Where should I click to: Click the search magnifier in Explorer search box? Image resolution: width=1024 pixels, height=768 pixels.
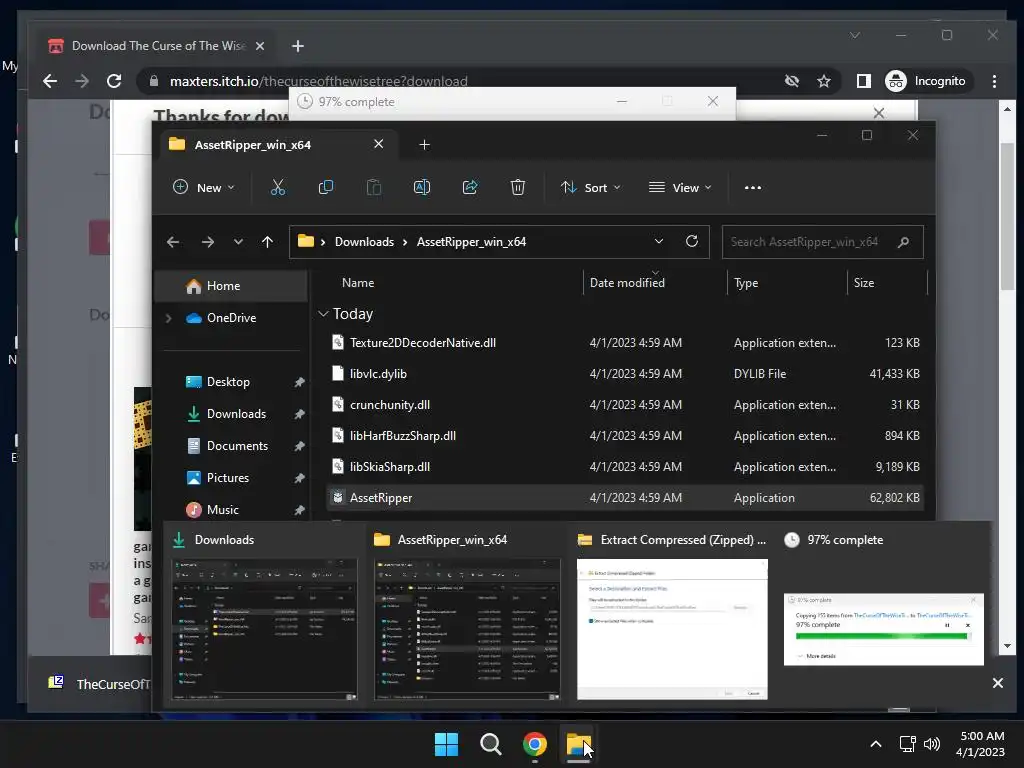903,242
